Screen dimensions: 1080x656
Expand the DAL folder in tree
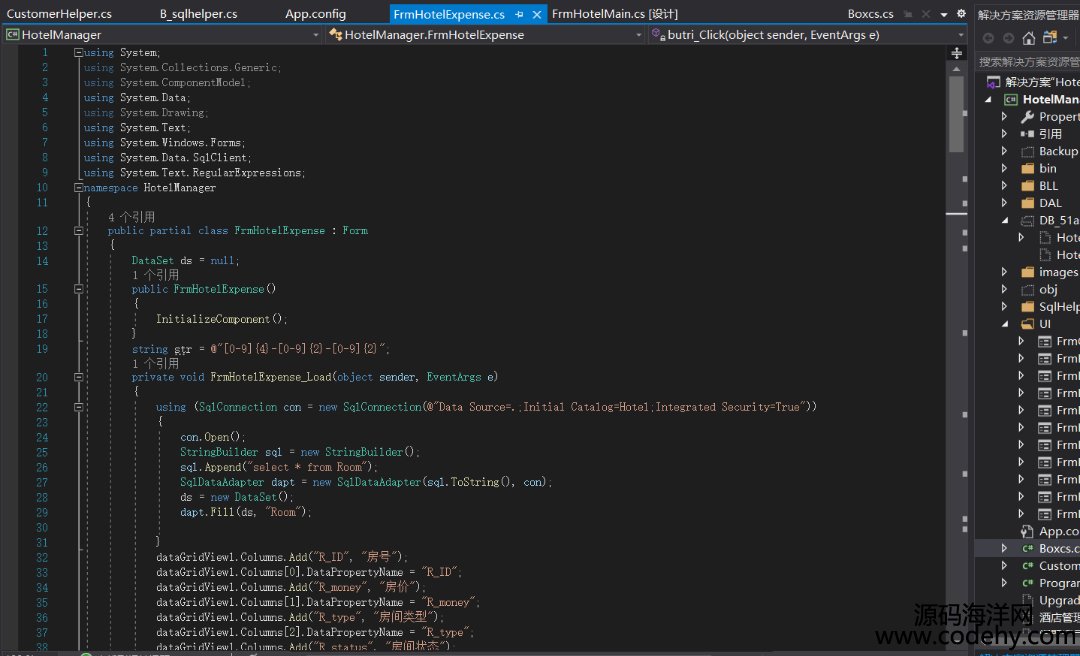1005,203
